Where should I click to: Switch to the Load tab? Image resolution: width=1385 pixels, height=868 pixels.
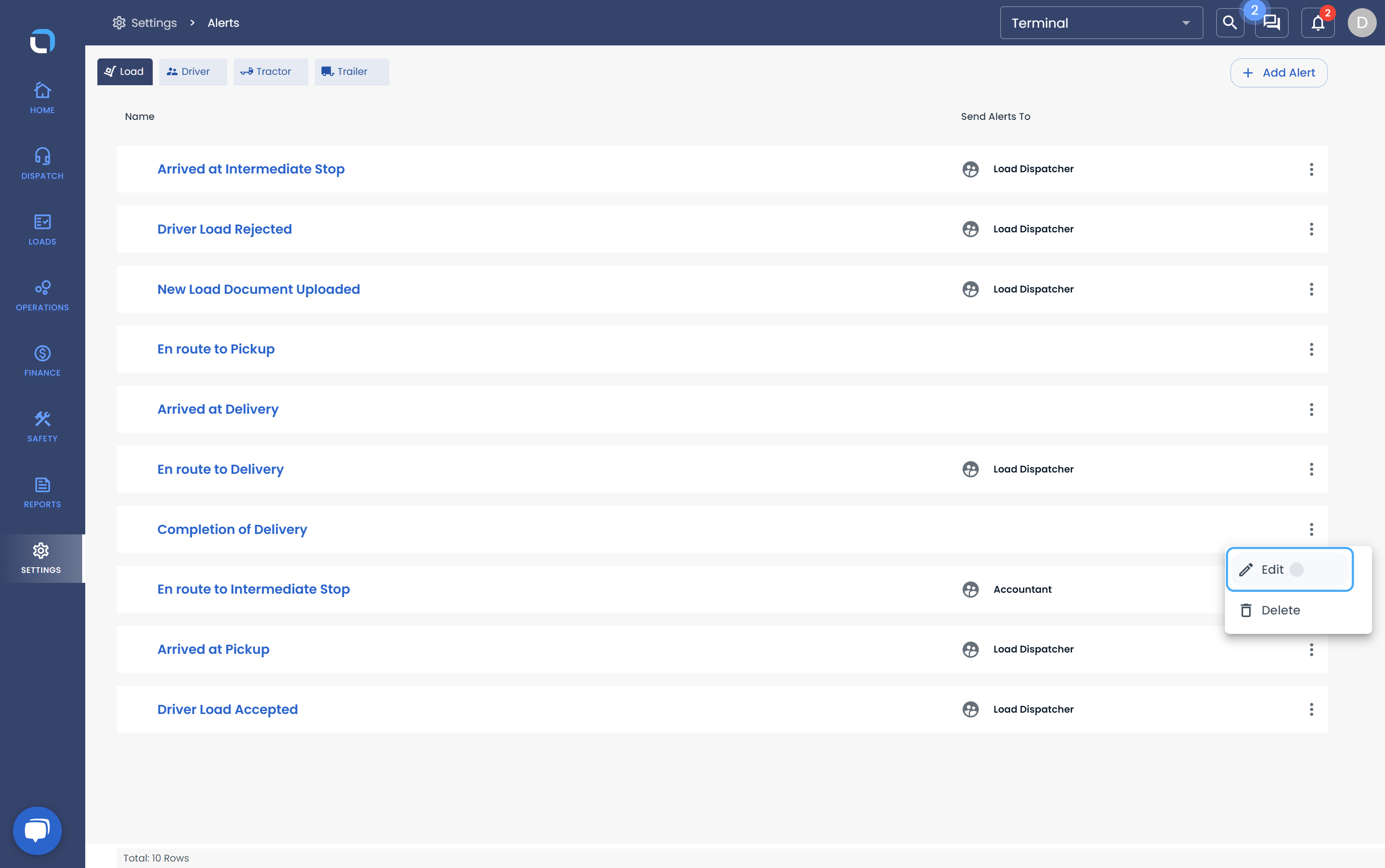coord(125,72)
